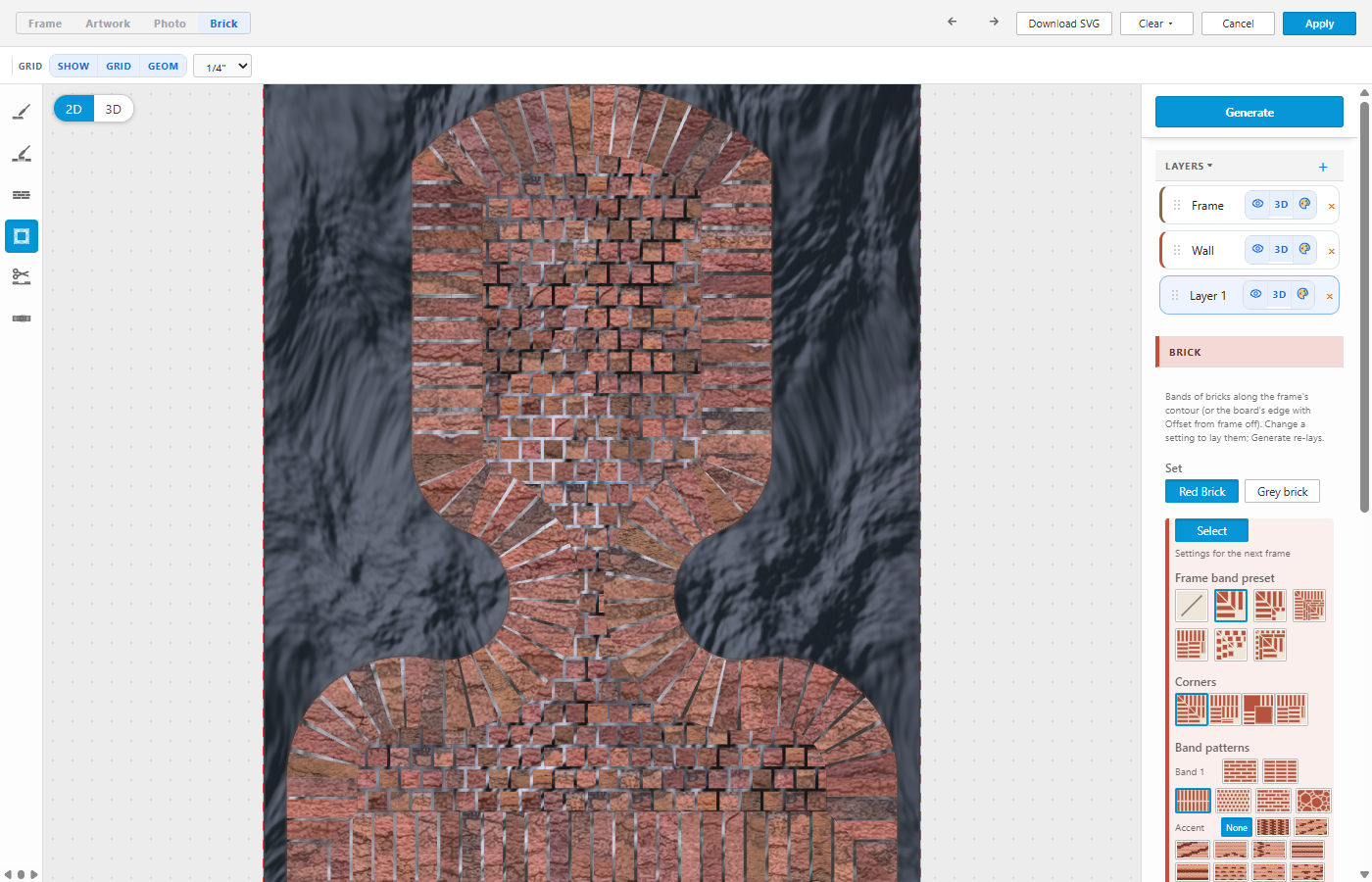
Task: Open the grid size 1/4" dropdown
Action: 222,66
